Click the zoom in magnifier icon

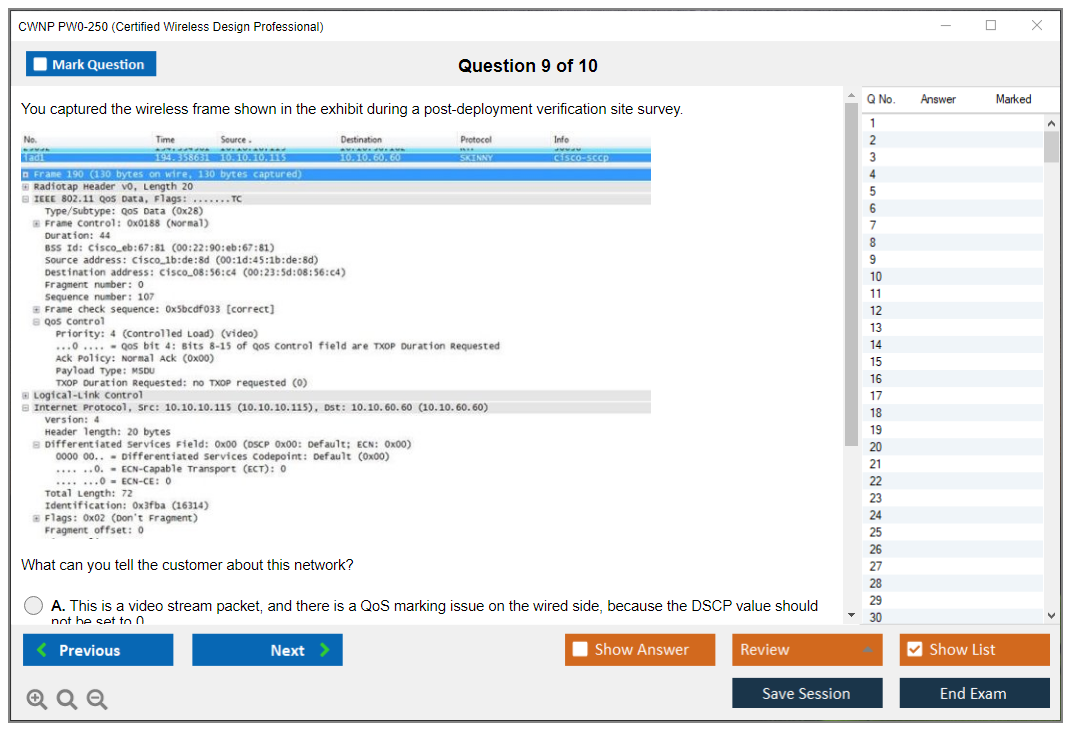pos(37,700)
